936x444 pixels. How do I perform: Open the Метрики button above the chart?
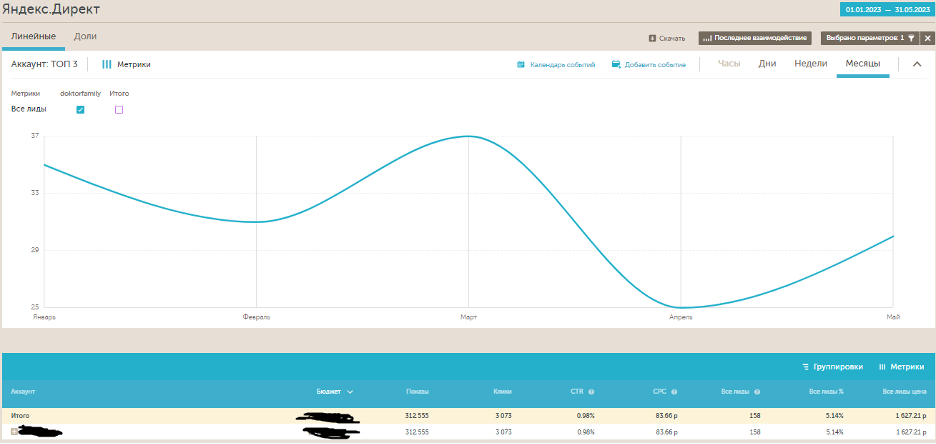click(127, 64)
